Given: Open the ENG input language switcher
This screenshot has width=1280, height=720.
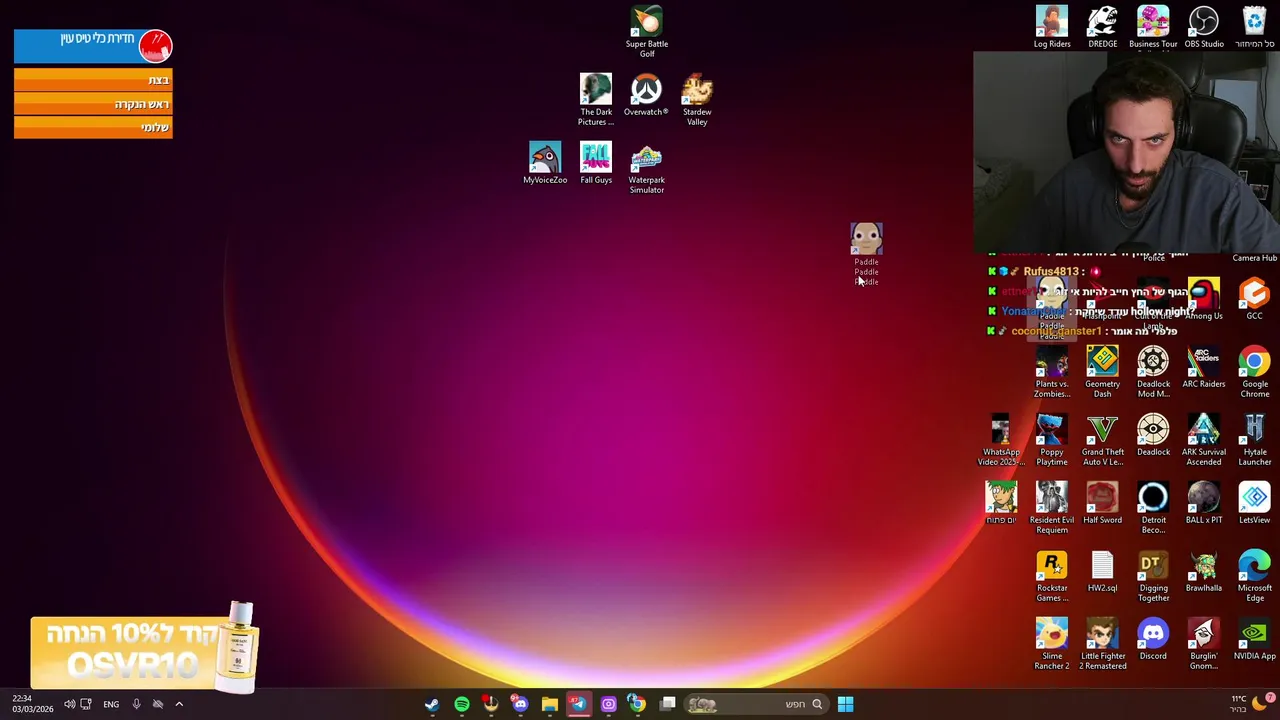Looking at the screenshot, I should click(111, 704).
